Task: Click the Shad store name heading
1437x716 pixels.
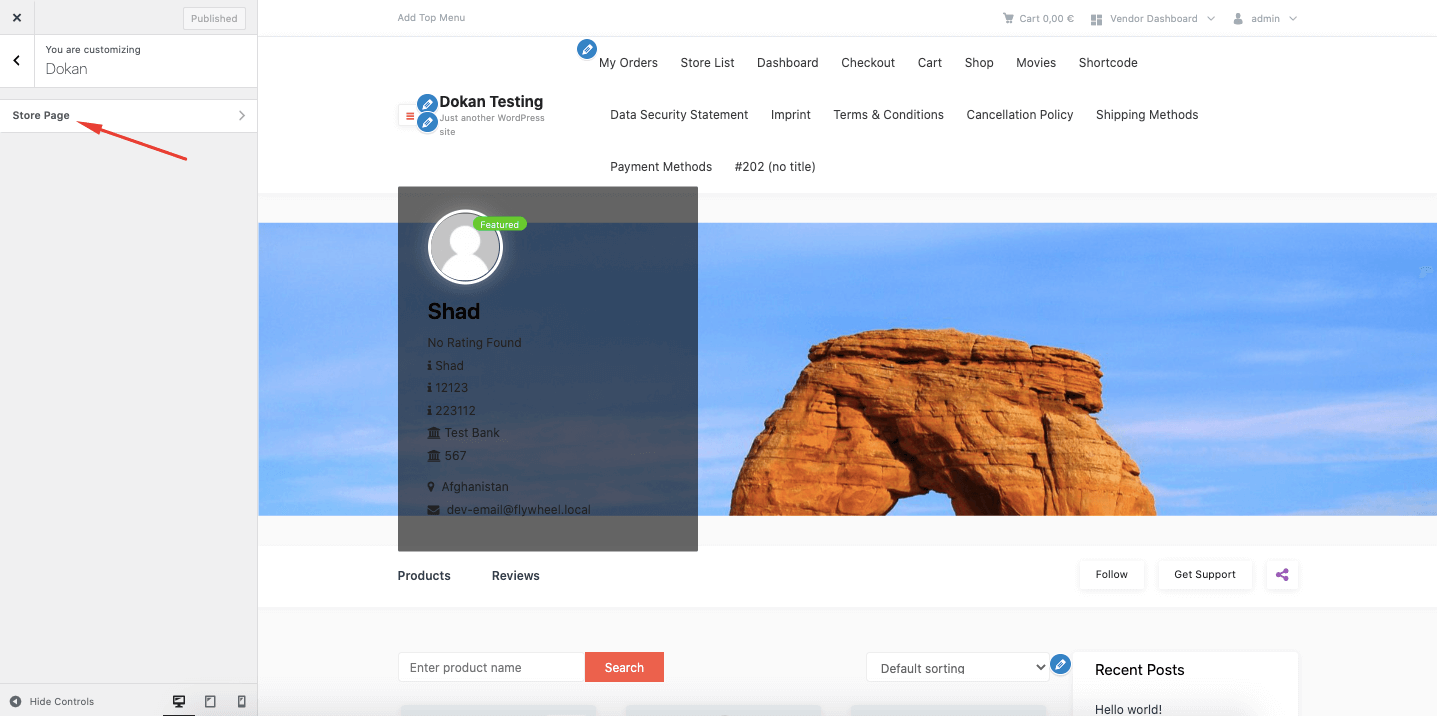Action: pyautogui.click(x=454, y=311)
